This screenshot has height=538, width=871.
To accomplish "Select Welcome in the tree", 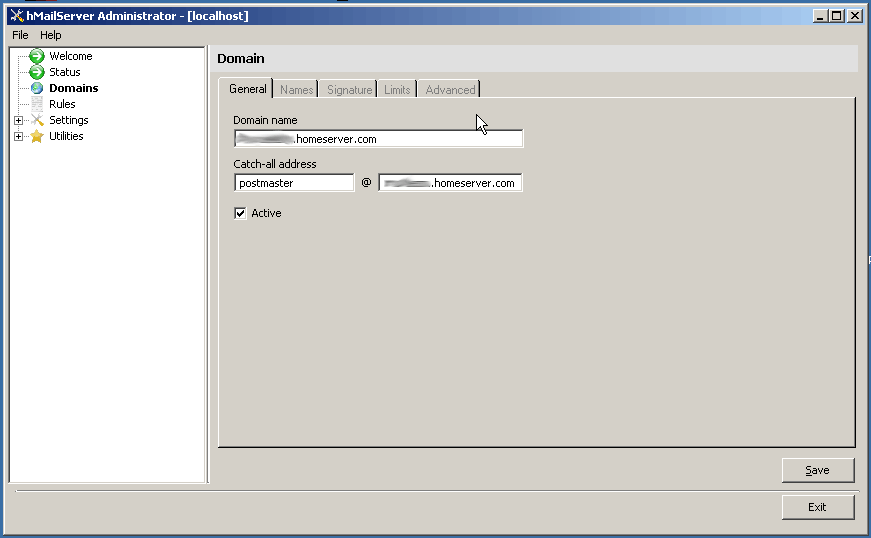I will pyautogui.click(x=71, y=56).
